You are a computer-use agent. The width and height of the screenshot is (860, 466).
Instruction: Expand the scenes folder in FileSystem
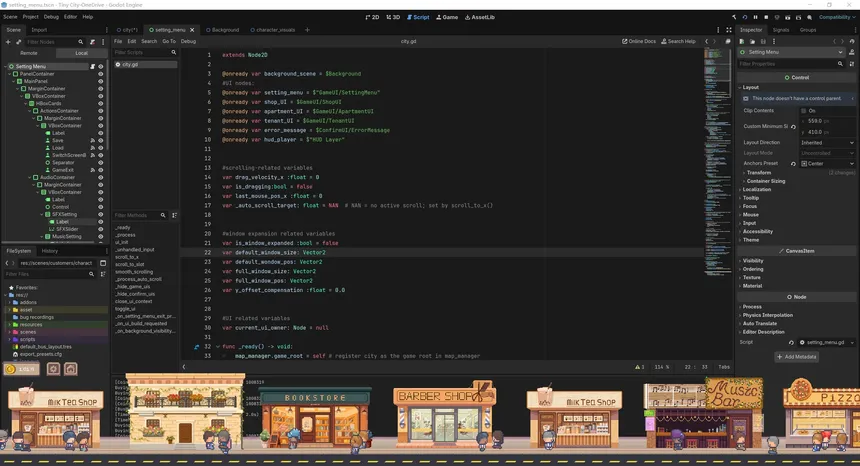click(x=9, y=332)
